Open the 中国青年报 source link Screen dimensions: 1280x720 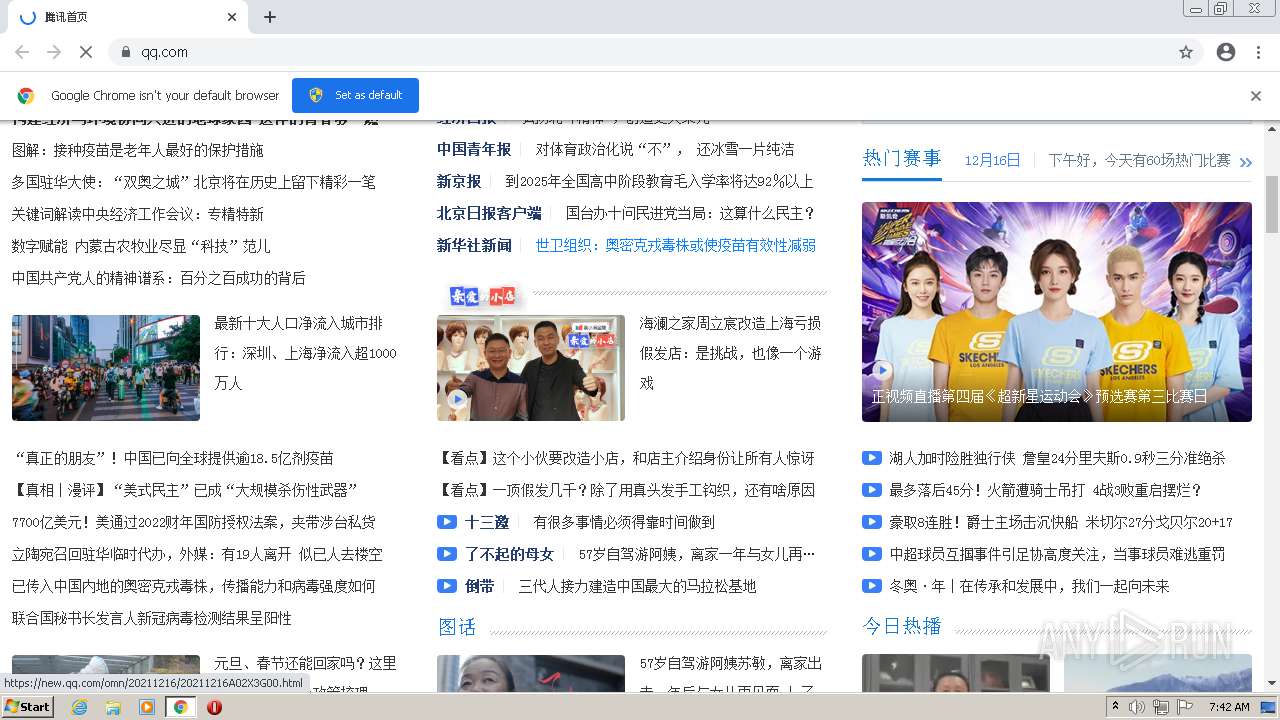(474, 149)
